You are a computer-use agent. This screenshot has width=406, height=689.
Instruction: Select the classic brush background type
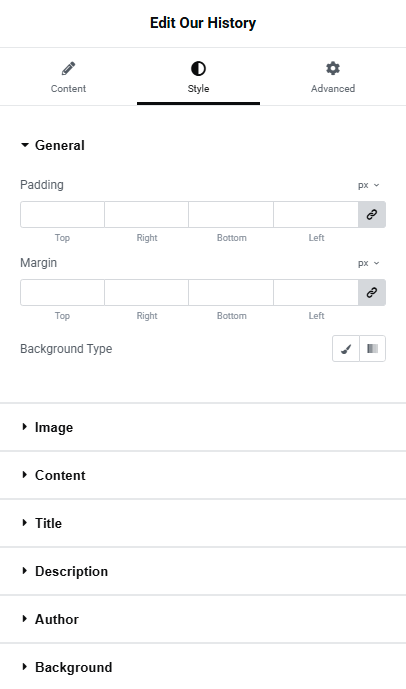point(346,349)
